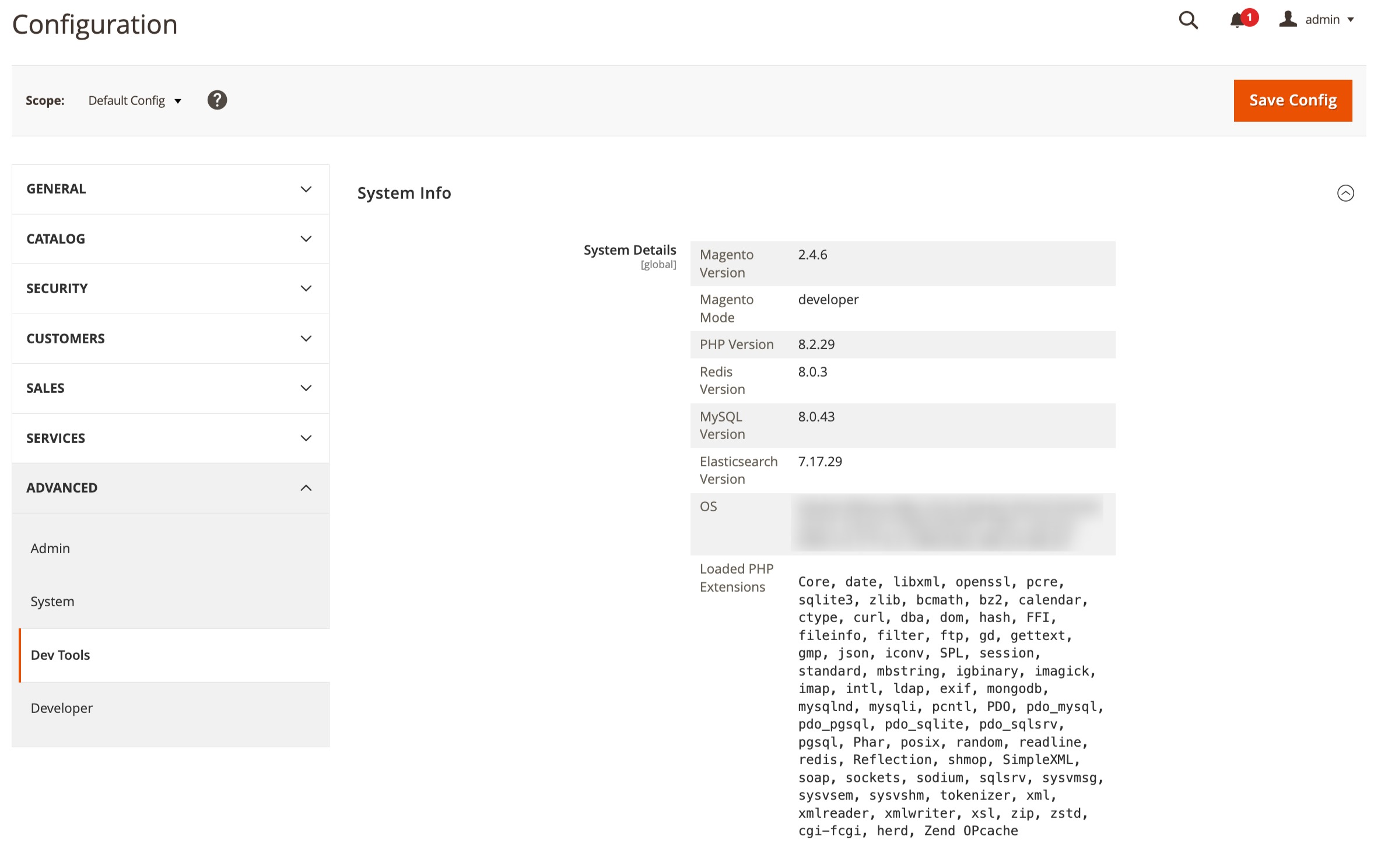Screen dimensions: 1374x868
Task: Collapse the Advanced configuration section
Action: [x=170, y=488]
